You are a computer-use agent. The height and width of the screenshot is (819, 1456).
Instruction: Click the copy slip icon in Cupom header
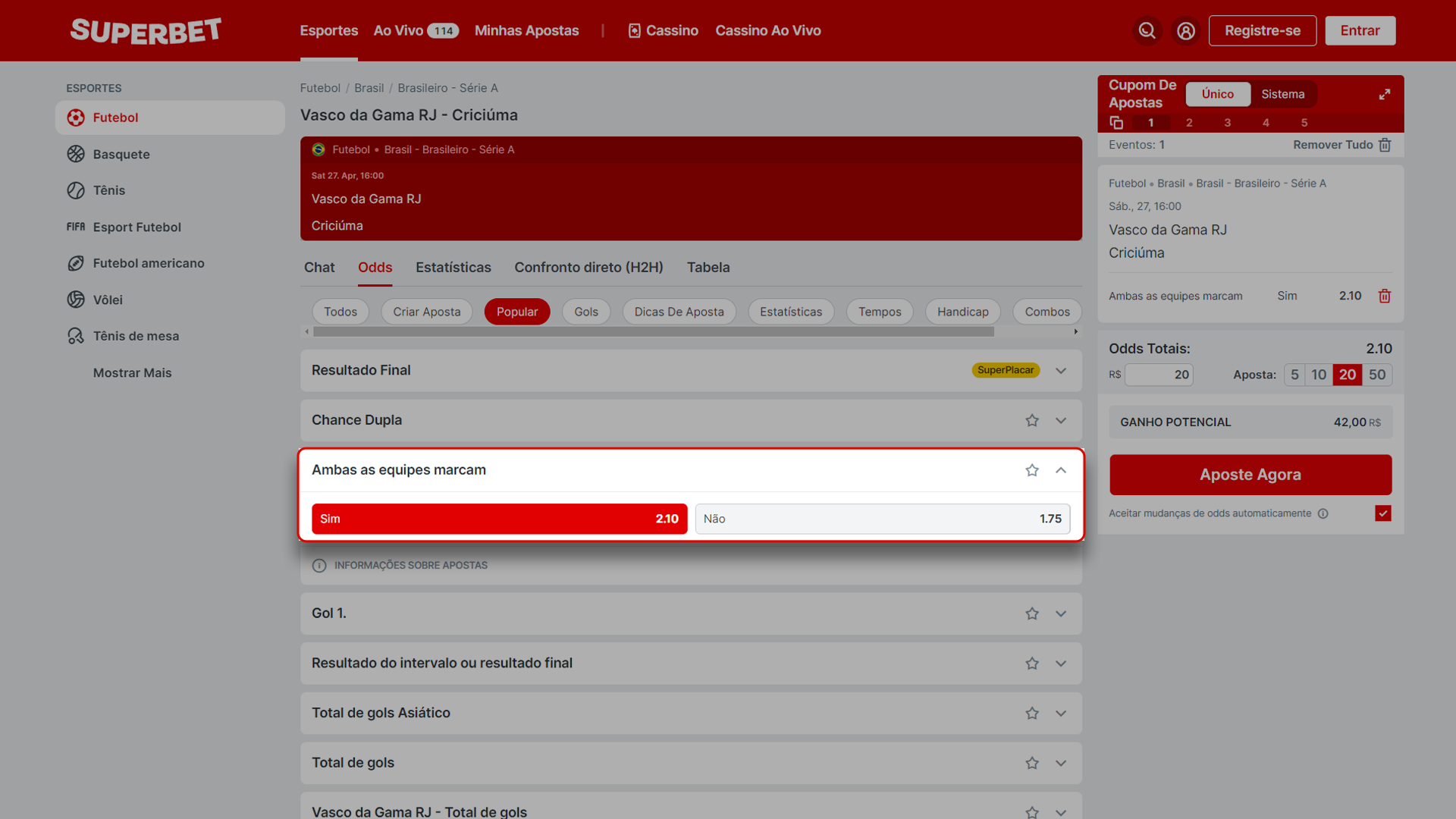1116,123
